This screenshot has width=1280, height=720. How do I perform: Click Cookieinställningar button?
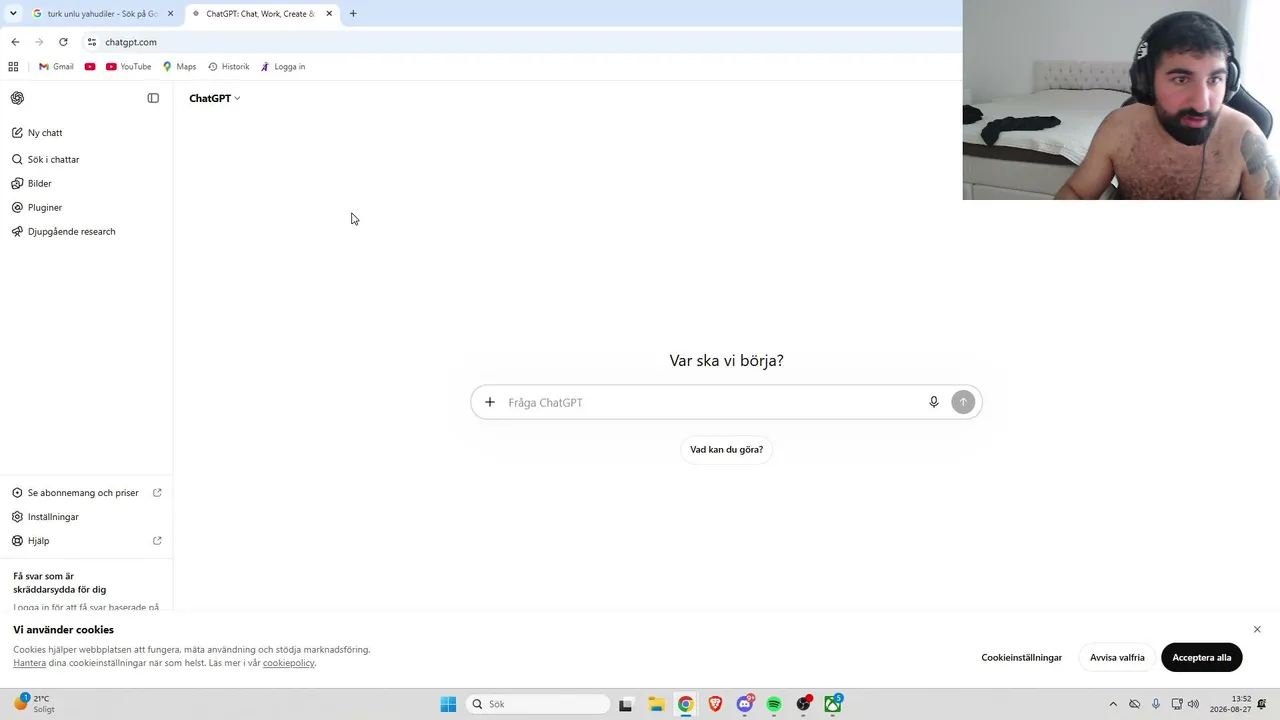coord(1021,657)
